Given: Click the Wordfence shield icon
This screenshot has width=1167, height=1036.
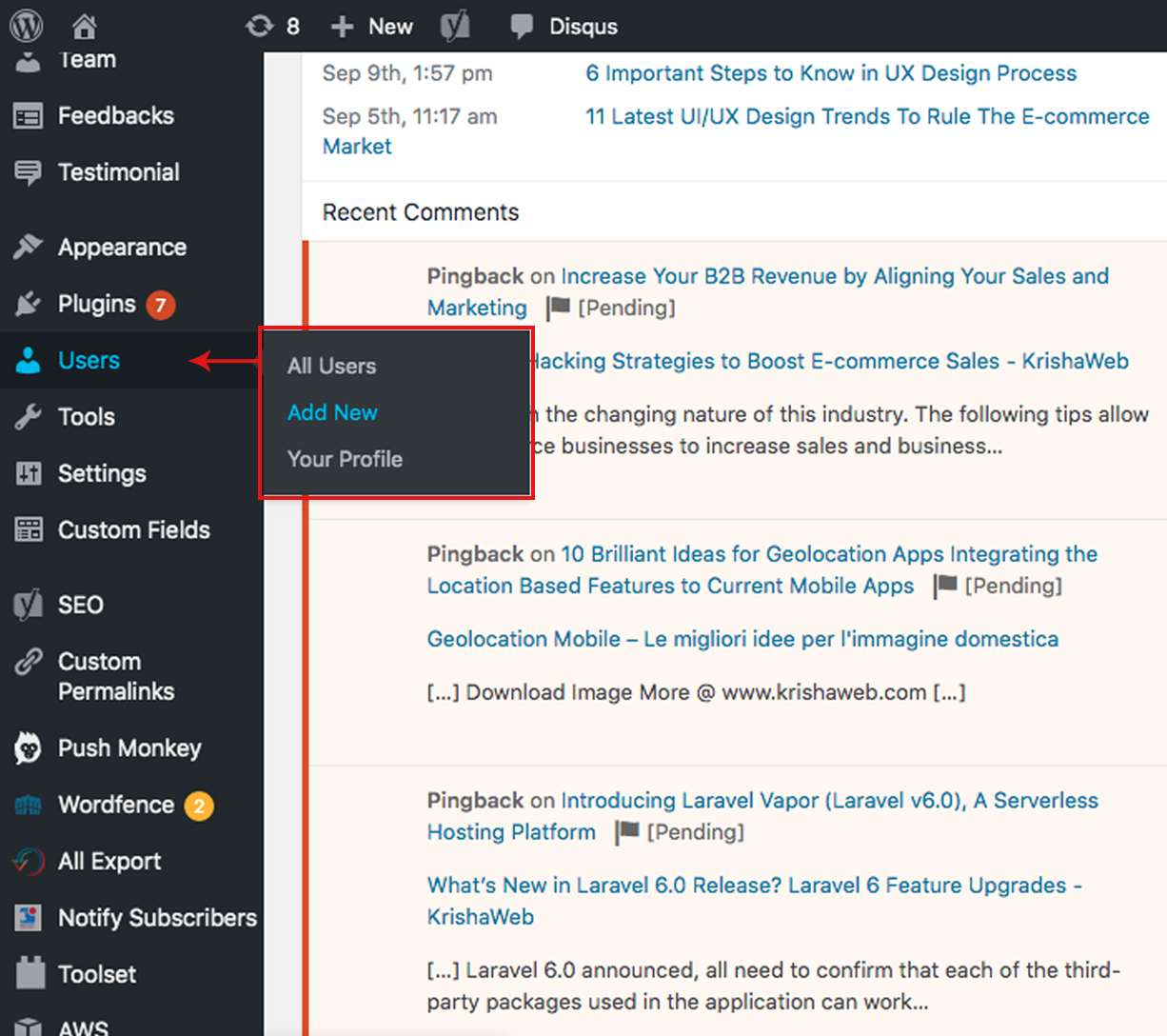Looking at the screenshot, I should coord(29,806).
